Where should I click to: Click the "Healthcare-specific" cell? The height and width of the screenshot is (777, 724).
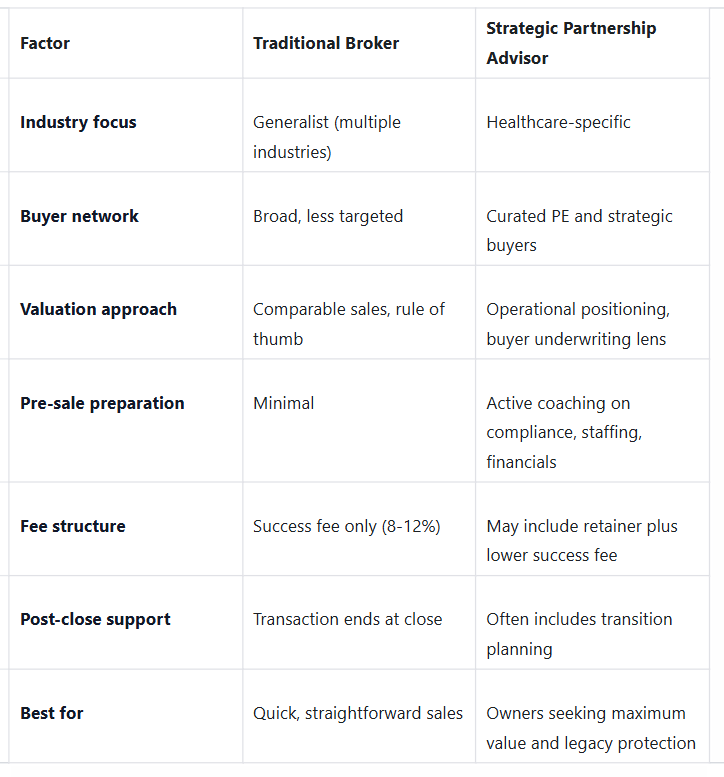pos(558,122)
